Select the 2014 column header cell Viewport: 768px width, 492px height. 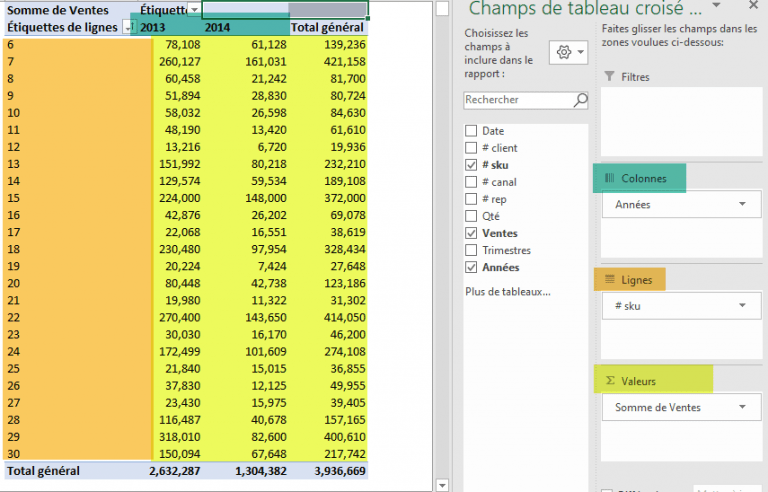click(245, 27)
